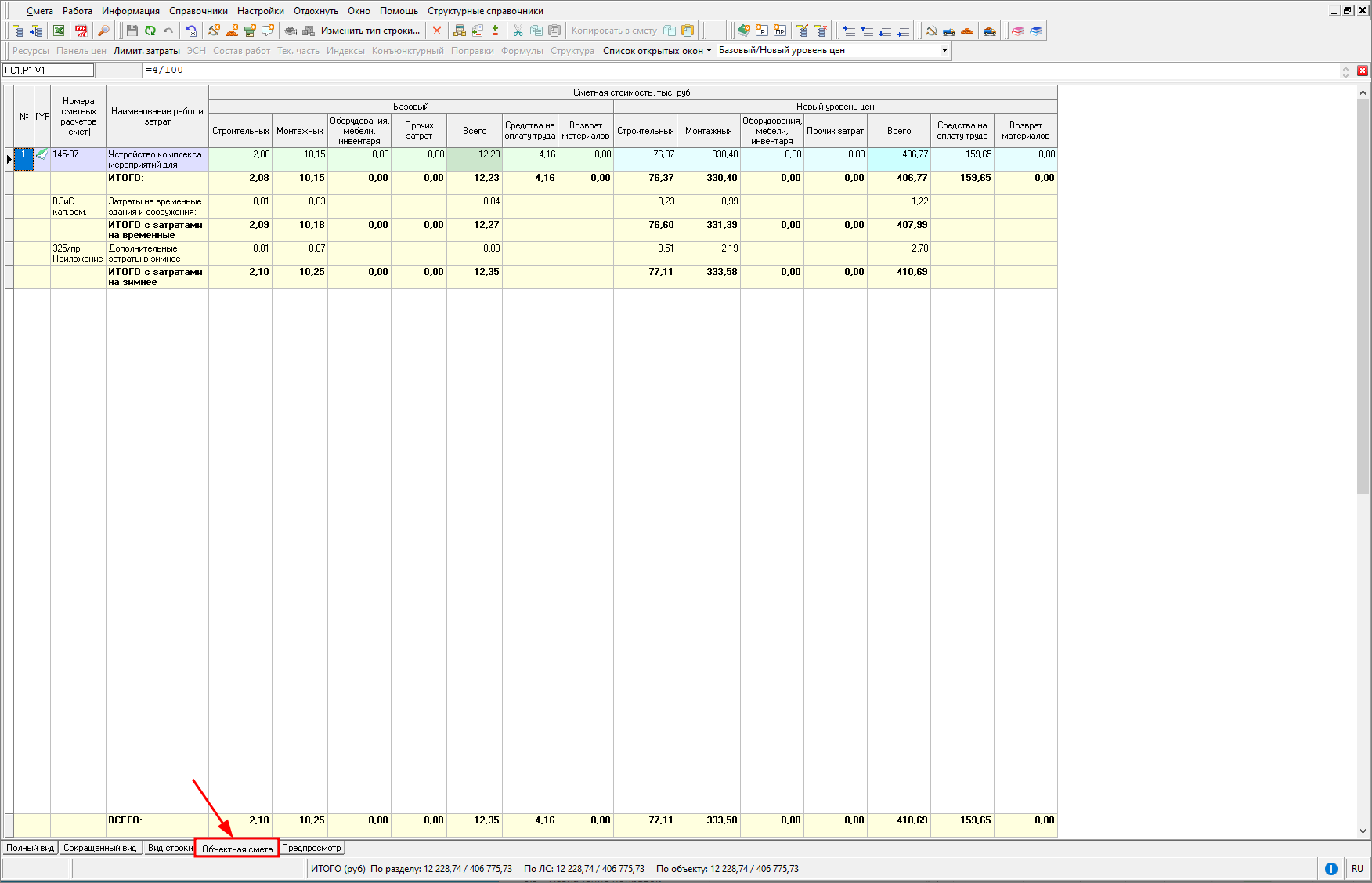Click the PDF export toolbar icon
Screen dimensions: 1372x883
(x=81, y=31)
